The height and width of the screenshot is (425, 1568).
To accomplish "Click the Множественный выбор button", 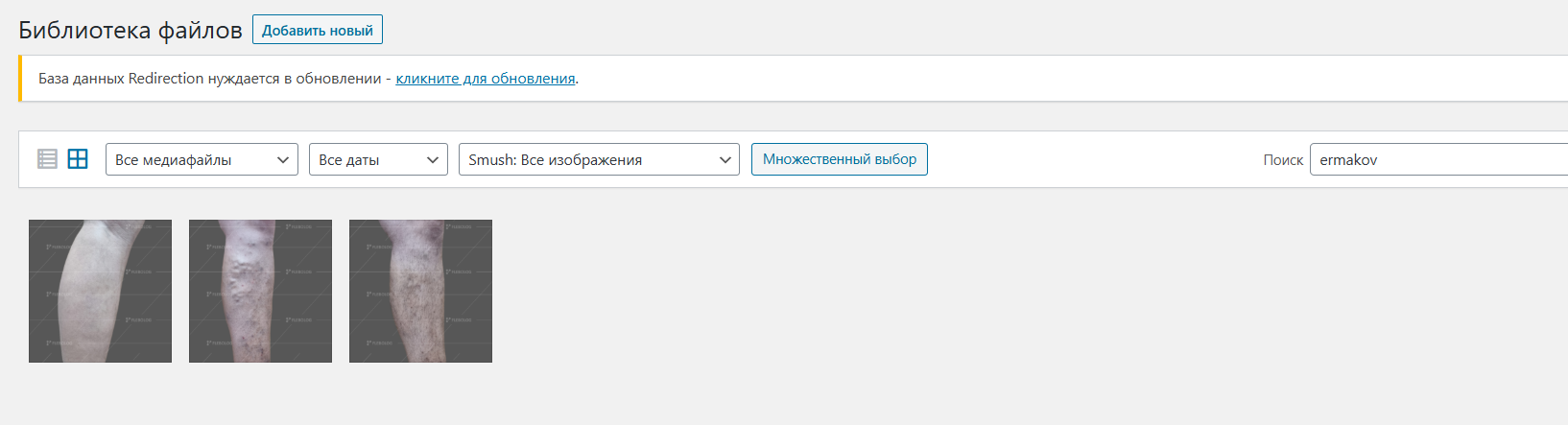I will (x=839, y=159).
